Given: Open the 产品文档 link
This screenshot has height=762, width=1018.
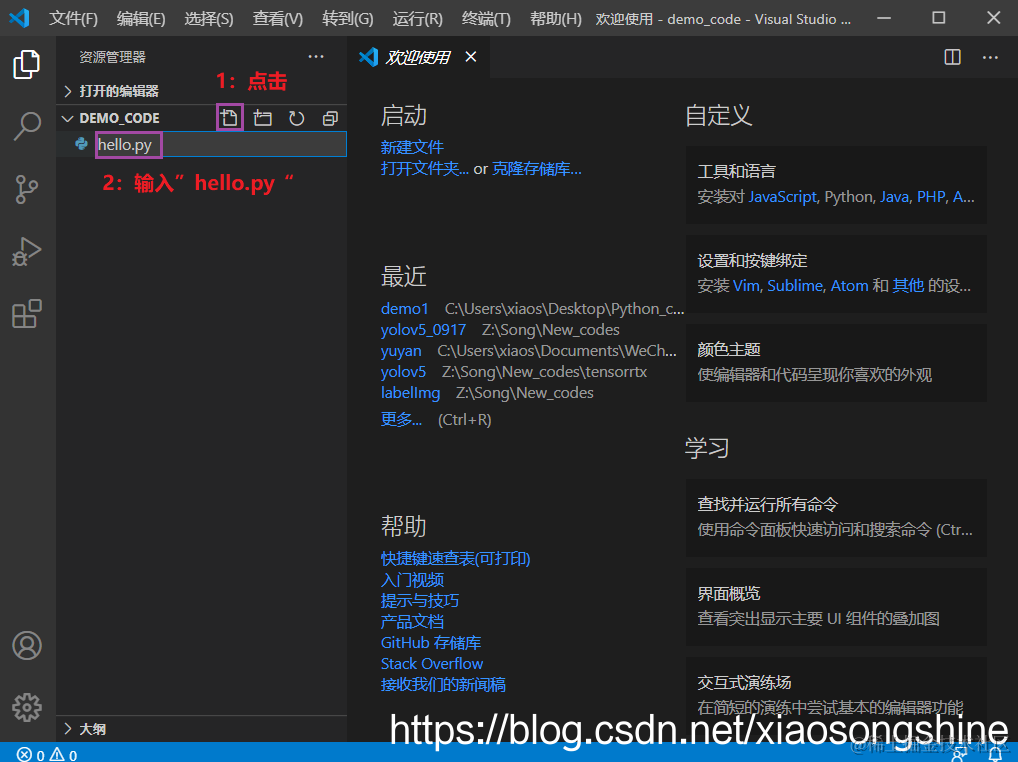Looking at the screenshot, I should 412,622.
